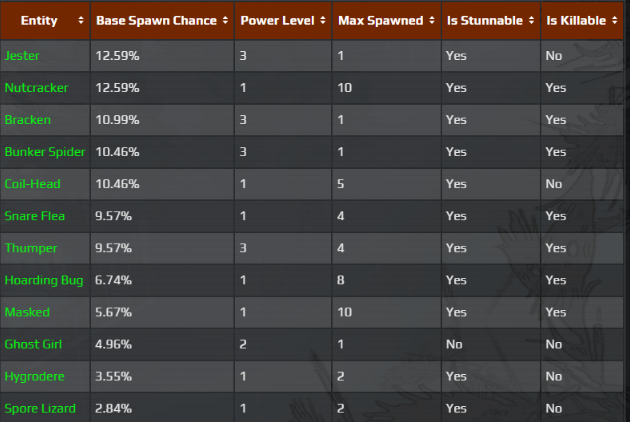Image resolution: width=630 pixels, height=422 pixels.
Task: Sort by Max Spawned arrows
Action: [430, 20]
